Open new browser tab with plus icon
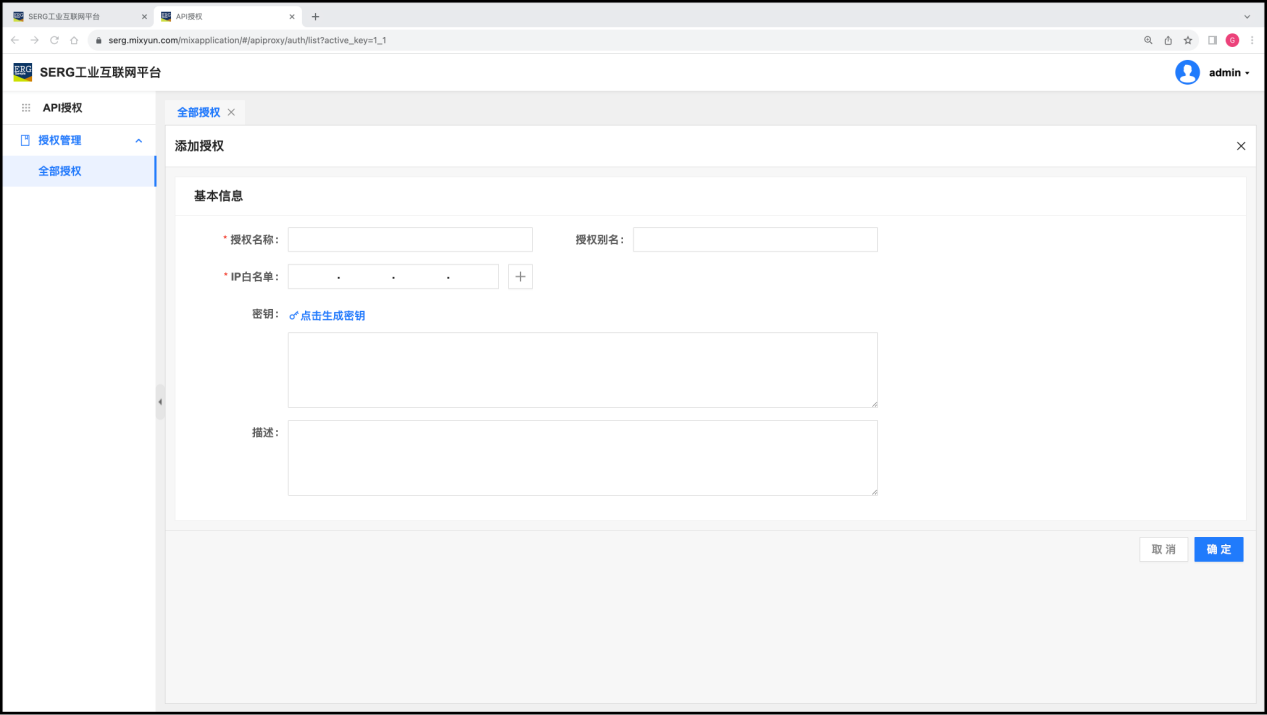The width and height of the screenshot is (1267, 715). click(x=315, y=17)
